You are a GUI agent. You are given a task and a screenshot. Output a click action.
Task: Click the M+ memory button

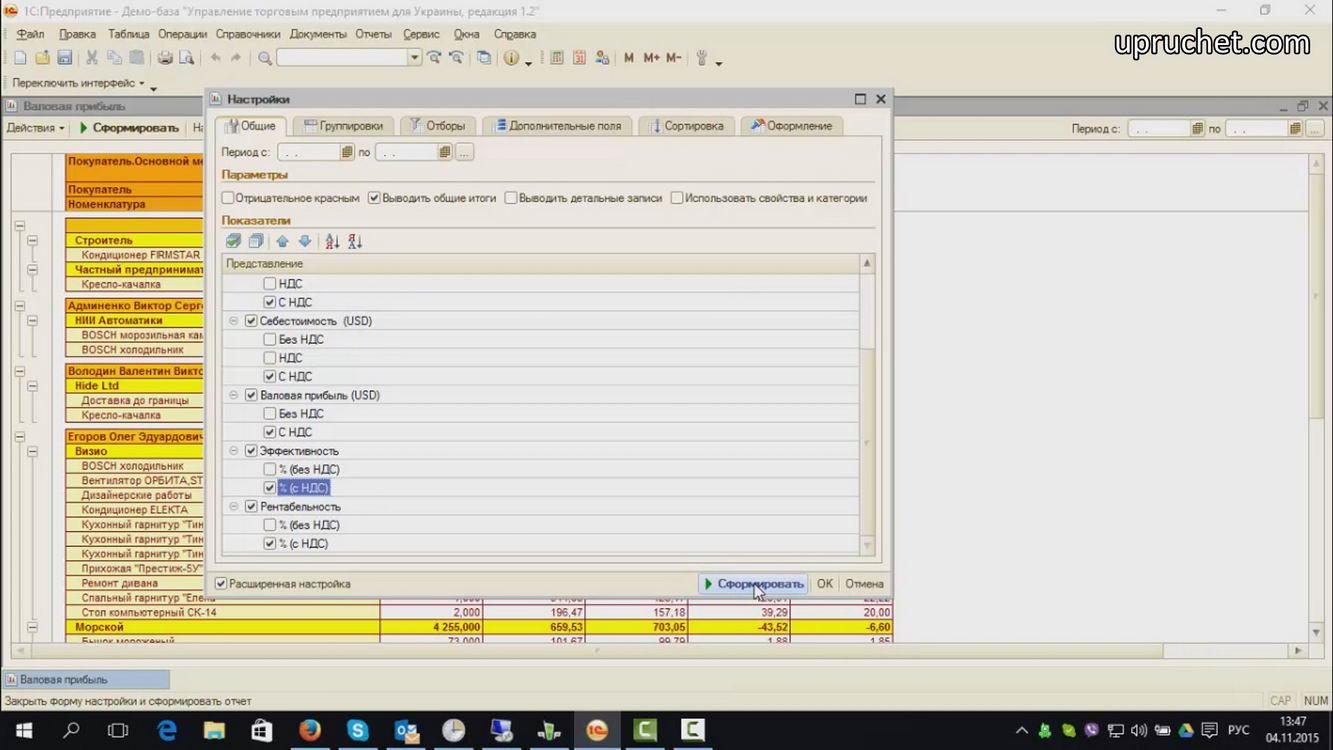point(651,58)
